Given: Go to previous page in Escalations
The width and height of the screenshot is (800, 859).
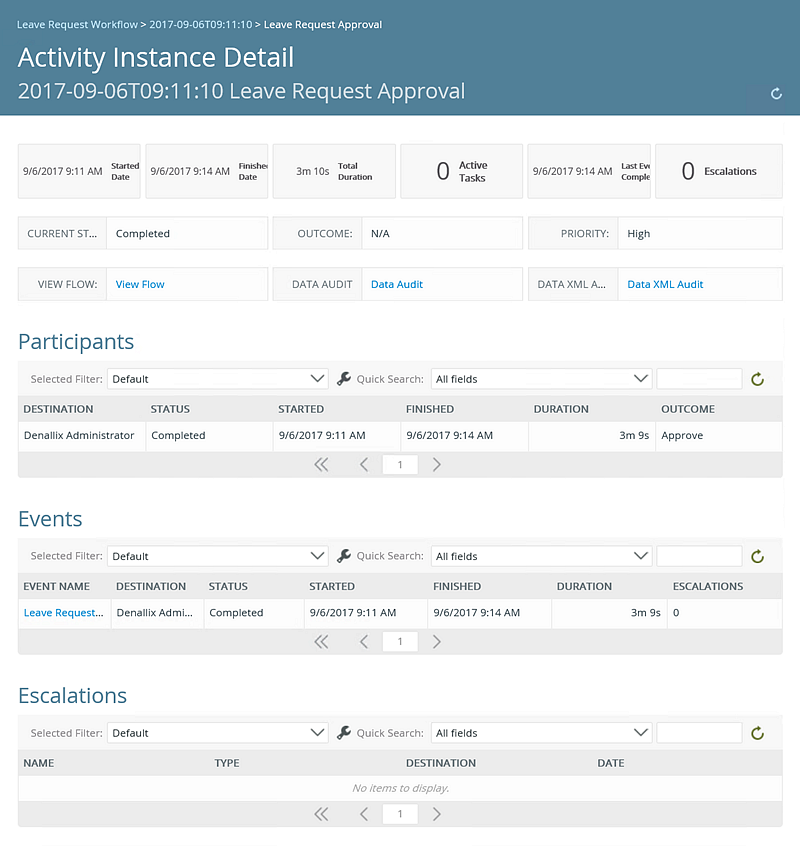Looking at the screenshot, I should coord(364,814).
